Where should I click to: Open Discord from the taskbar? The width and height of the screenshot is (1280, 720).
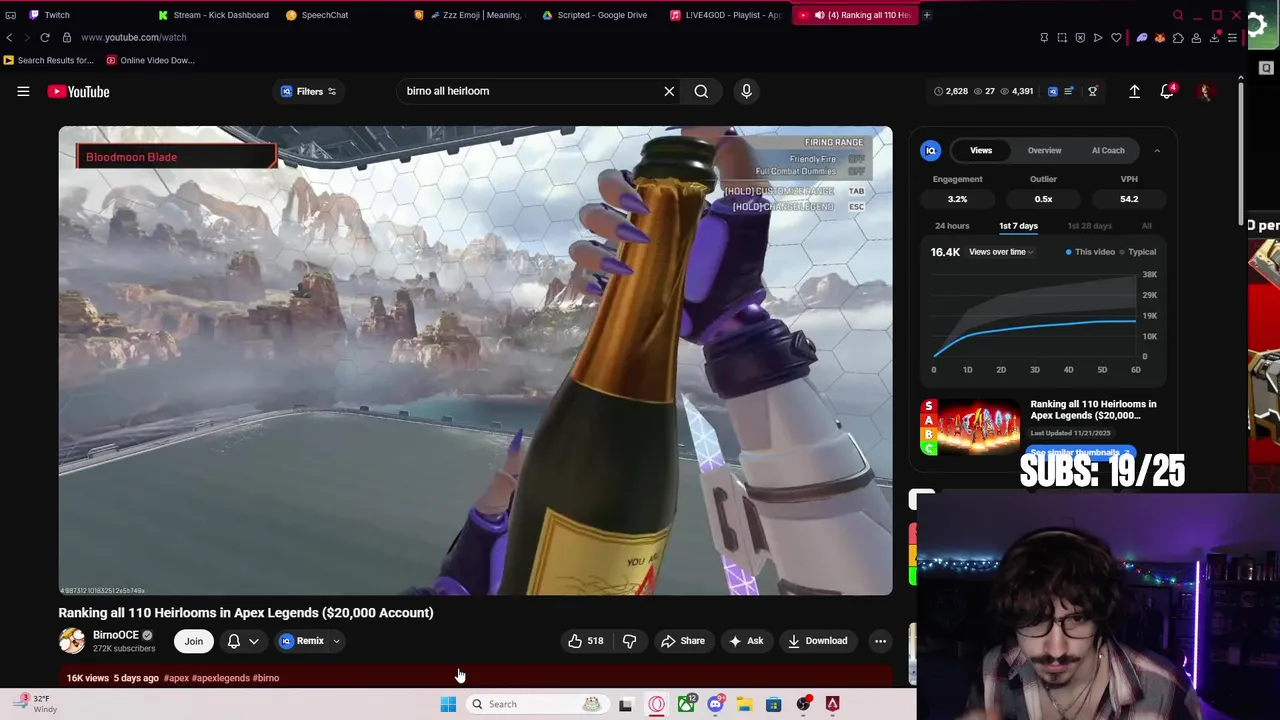click(715, 704)
